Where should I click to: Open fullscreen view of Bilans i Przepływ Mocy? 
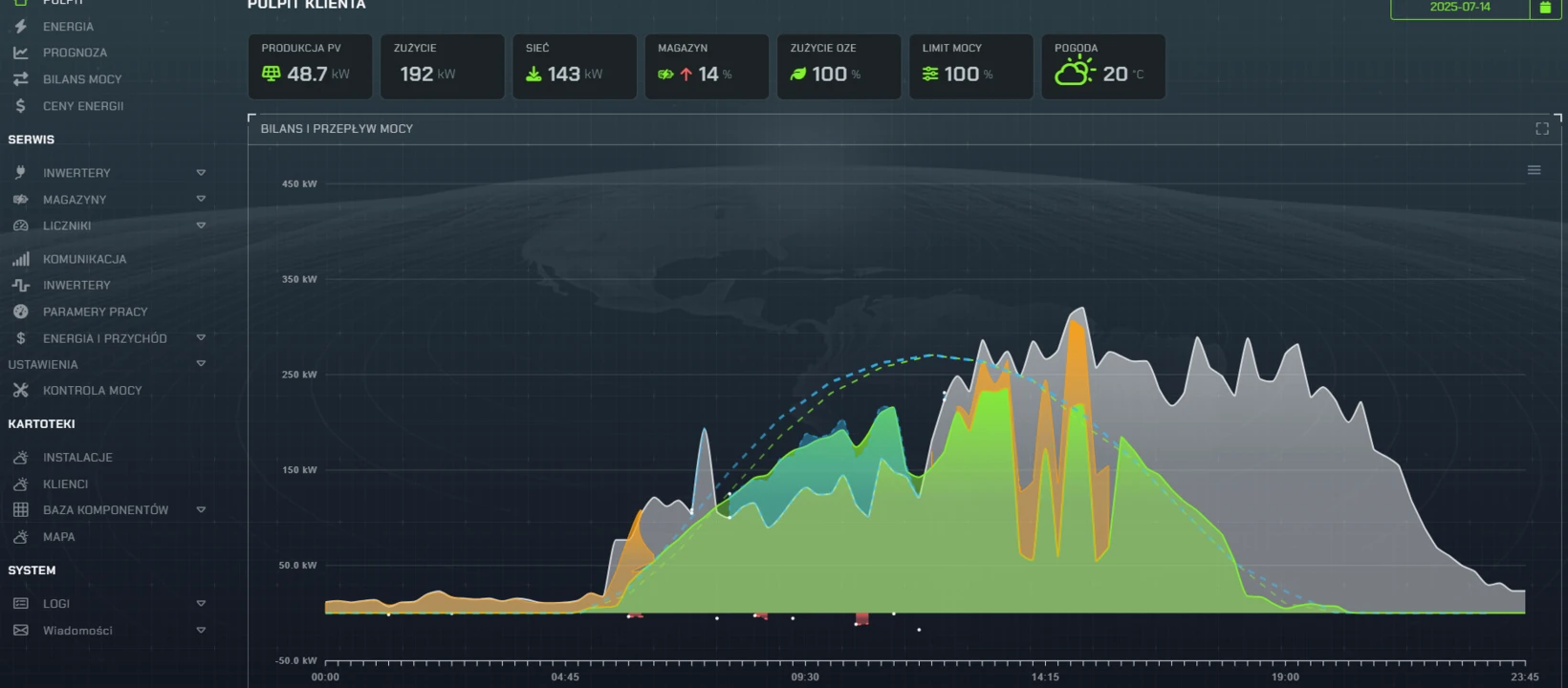pyautogui.click(x=1541, y=129)
